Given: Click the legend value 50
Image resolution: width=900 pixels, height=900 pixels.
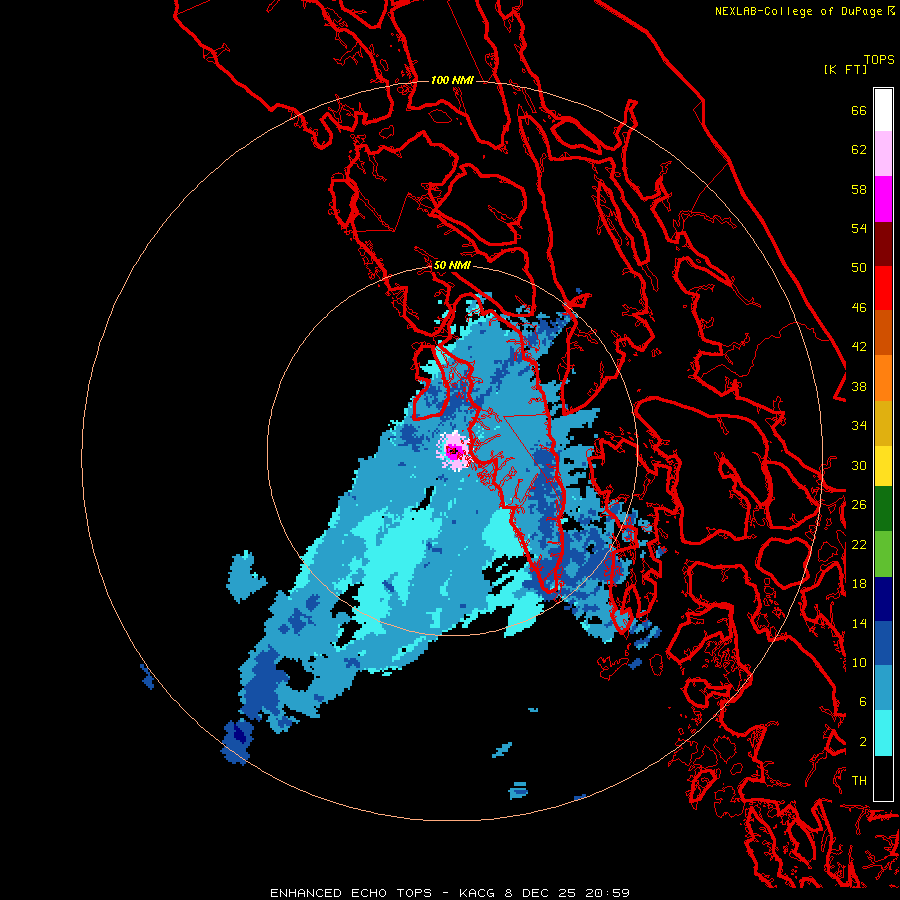Looking at the screenshot, I should 859,268.
